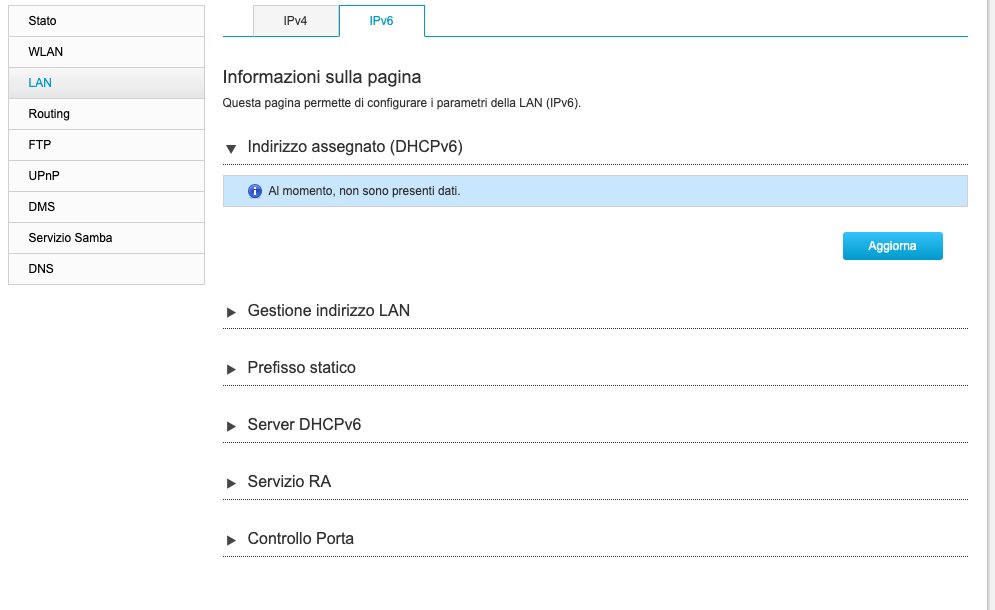995x610 pixels.
Task: Switch to the IPv4 tab
Action: point(296,20)
